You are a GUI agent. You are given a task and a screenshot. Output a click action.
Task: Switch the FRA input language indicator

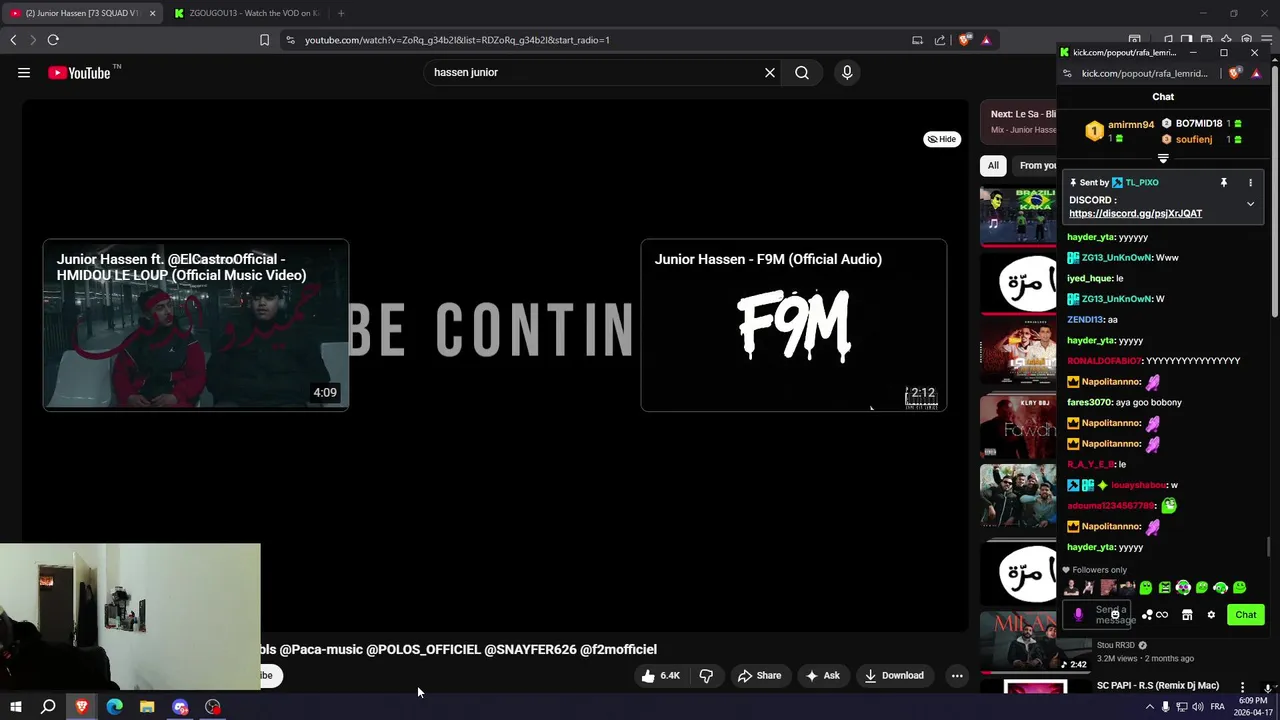point(1217,707)
